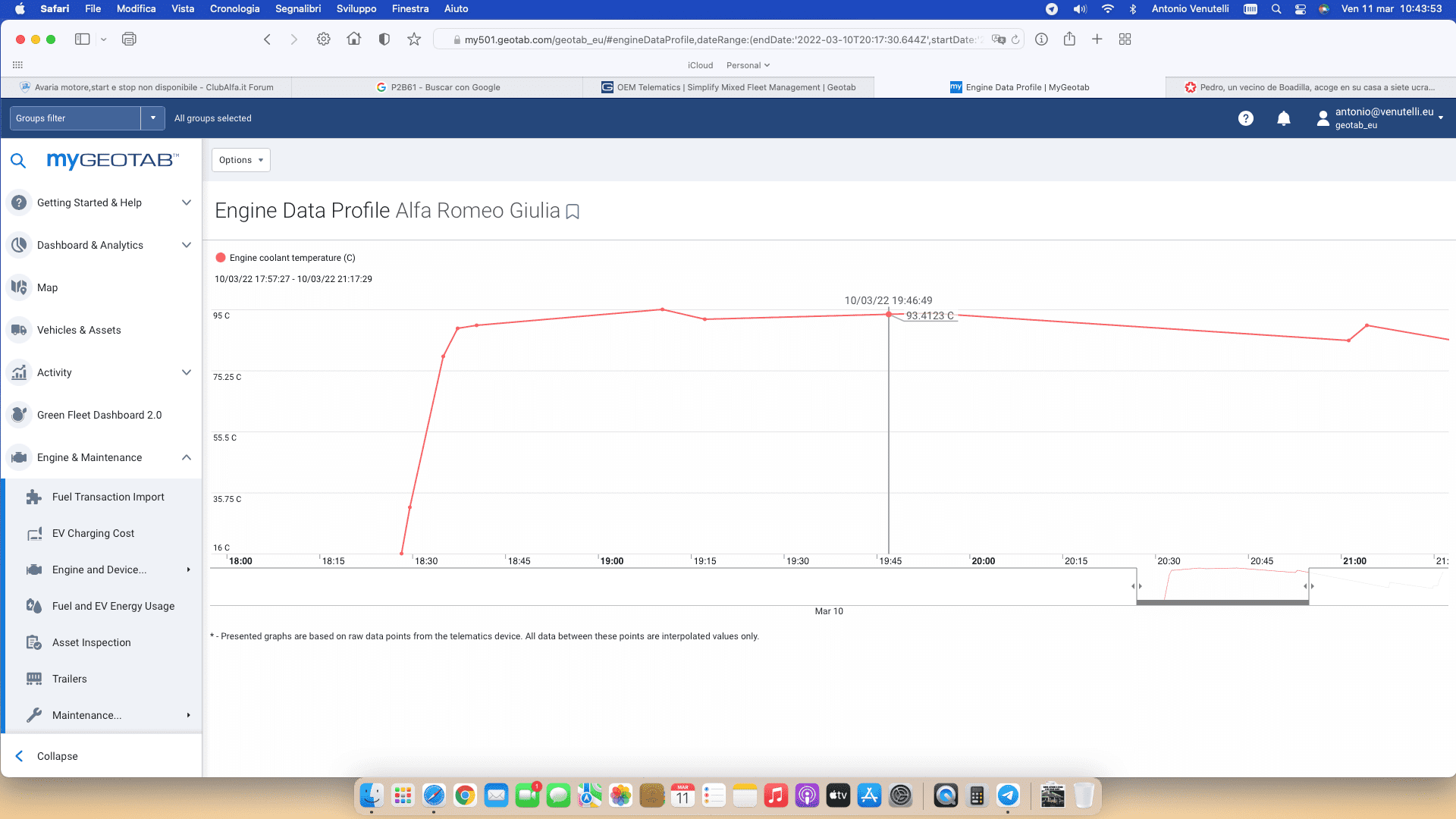Click the Safari share icon

[1069, 39]
